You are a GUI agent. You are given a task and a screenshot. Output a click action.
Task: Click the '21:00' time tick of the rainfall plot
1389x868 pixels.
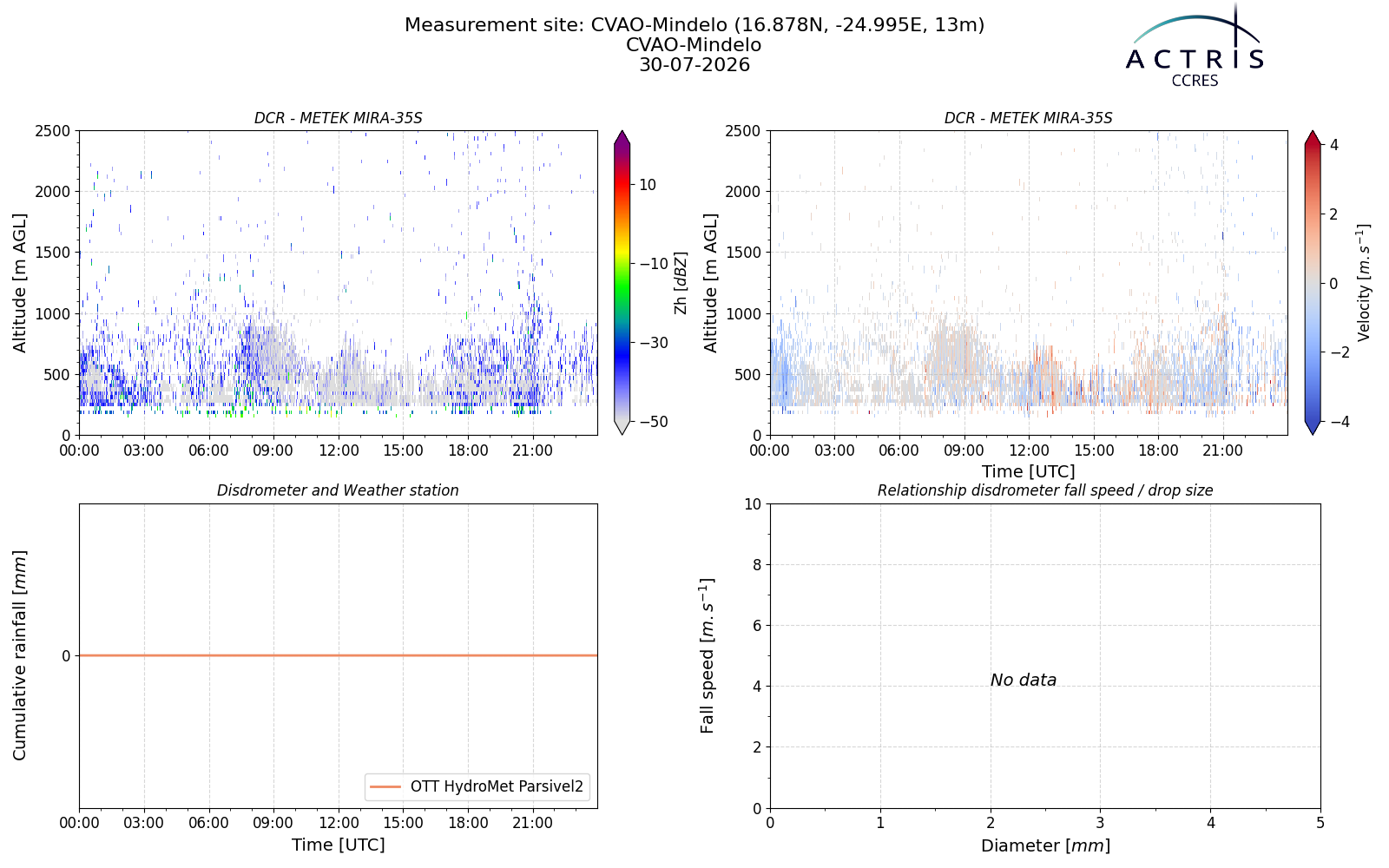533,823
